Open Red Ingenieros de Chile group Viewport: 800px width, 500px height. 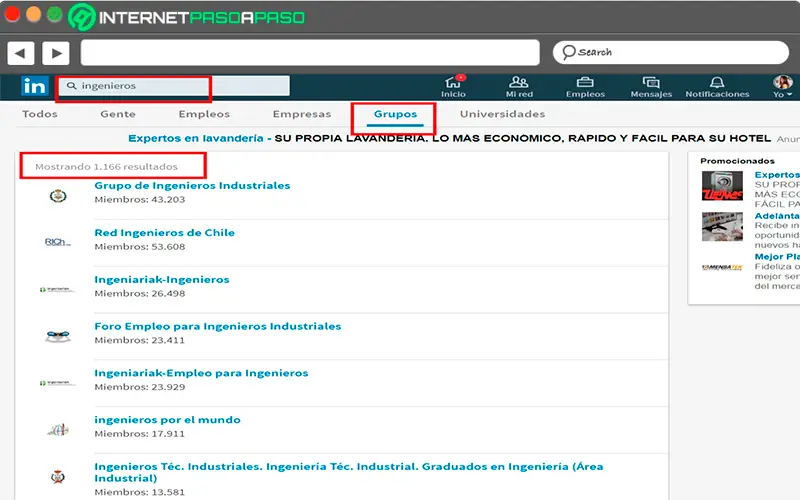[165, 233]
